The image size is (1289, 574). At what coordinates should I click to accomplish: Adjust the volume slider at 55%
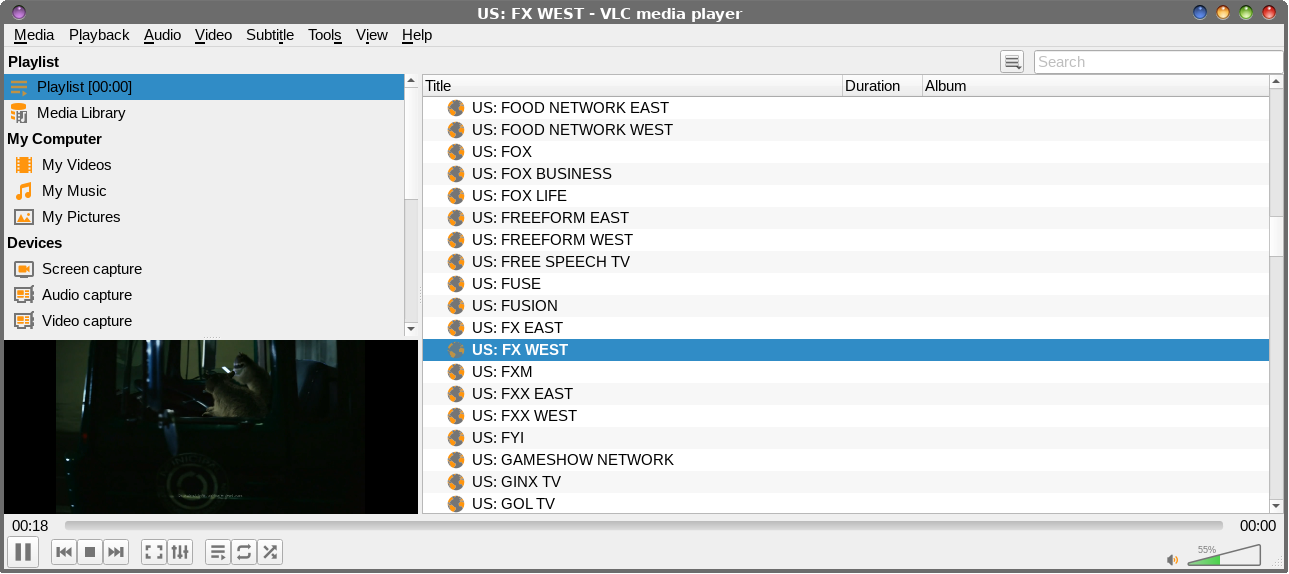(1224, 555)
